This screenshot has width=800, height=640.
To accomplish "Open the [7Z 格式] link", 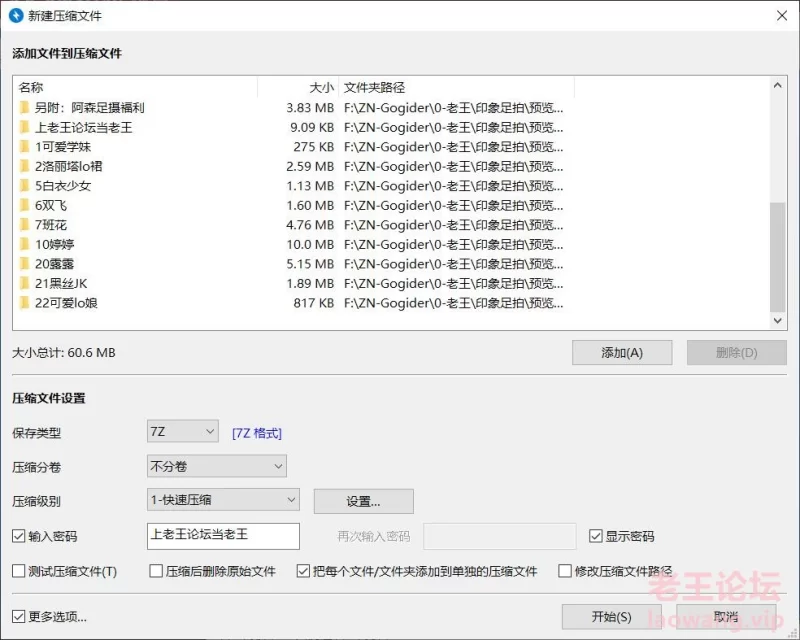I will pyautogui.click(x=257, y=433).
